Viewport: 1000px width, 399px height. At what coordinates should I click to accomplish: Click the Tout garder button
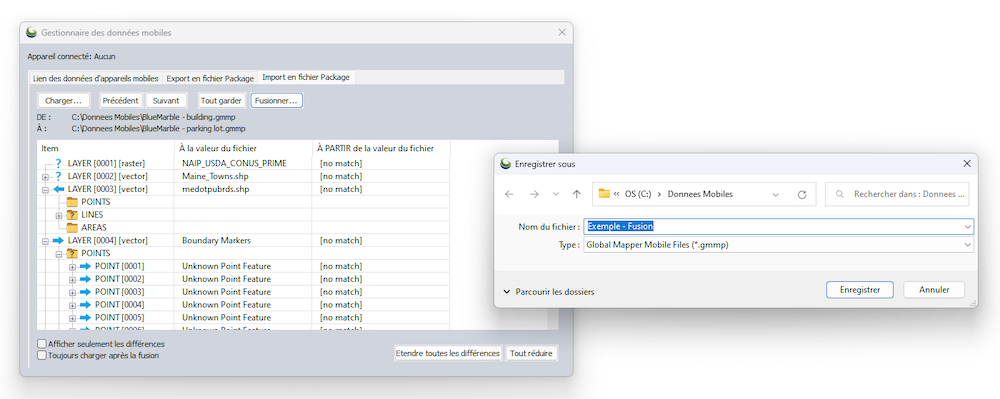pos(221,101)
